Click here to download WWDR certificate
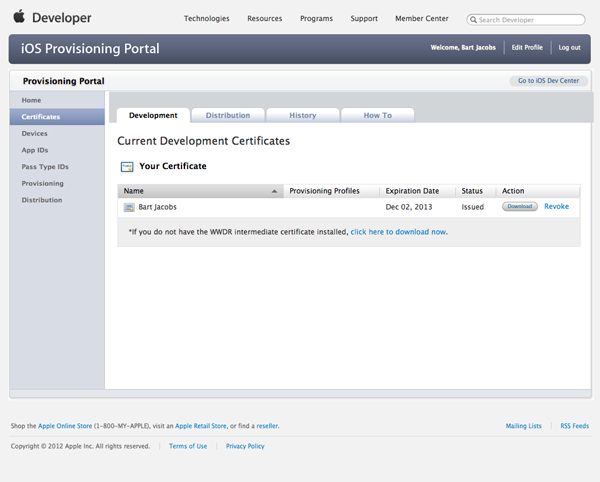600x482 pixels. pyautogui.click(x=398, y=232)
